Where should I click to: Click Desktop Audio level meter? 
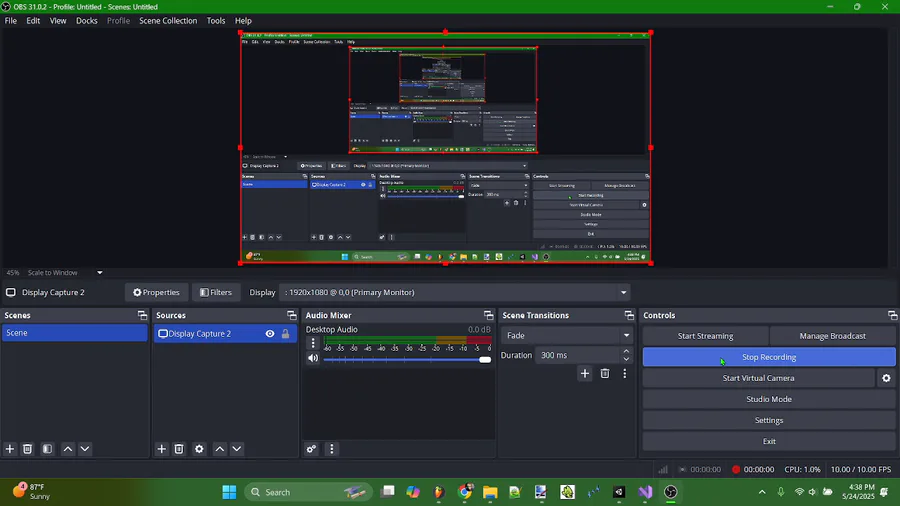coord(407,340)
